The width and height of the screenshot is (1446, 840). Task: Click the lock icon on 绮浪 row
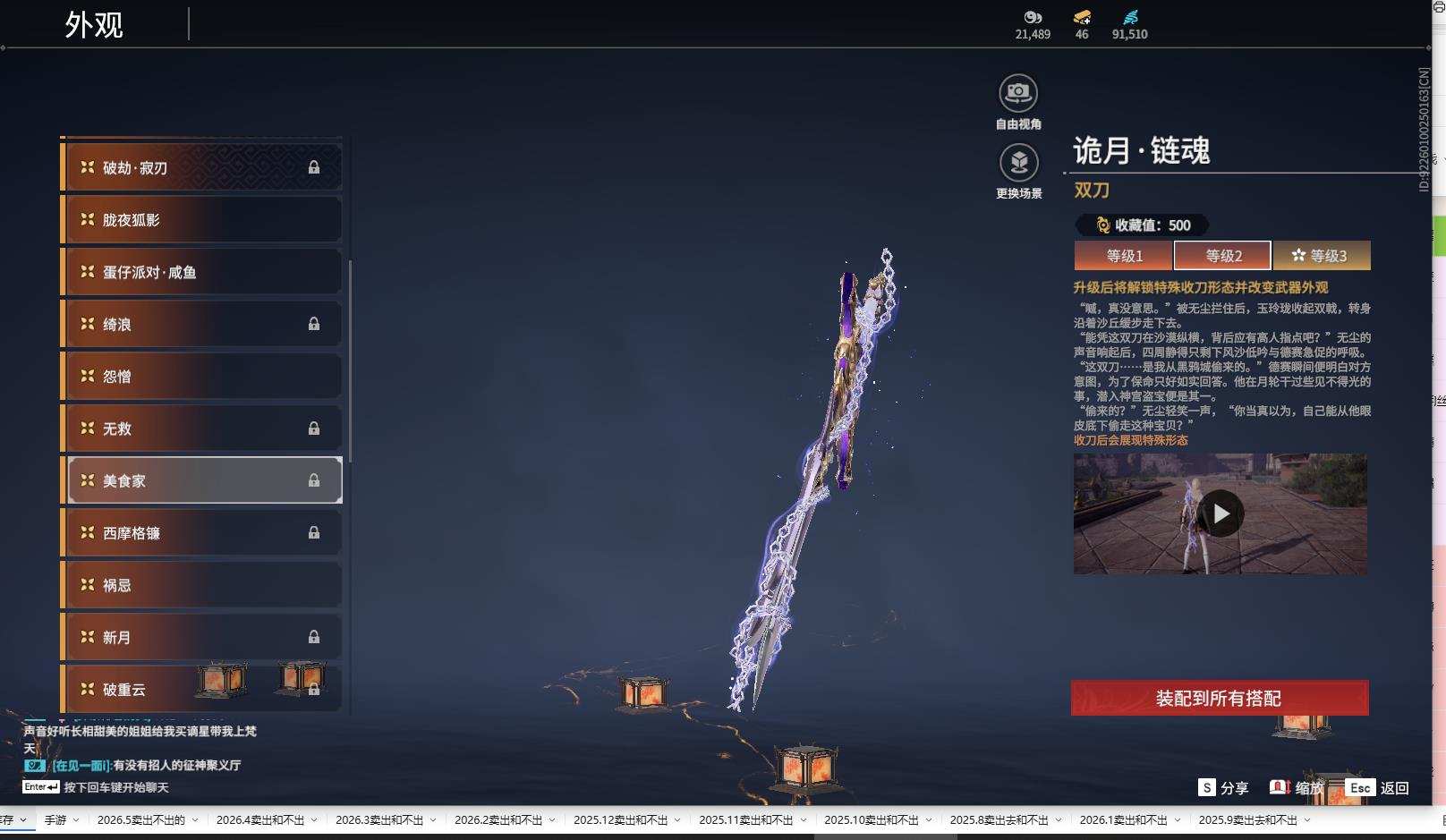[314, 324]
